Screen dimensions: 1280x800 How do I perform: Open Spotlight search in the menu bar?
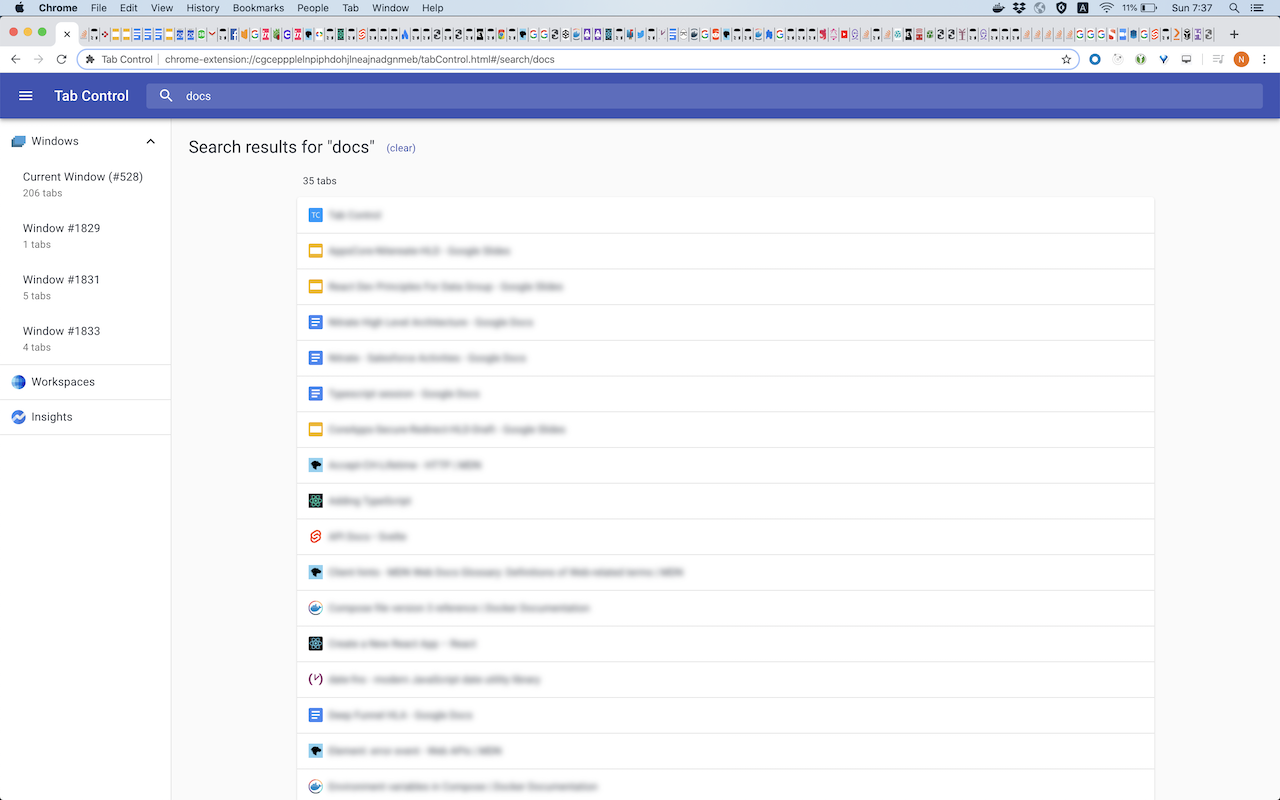point(1234,8)
